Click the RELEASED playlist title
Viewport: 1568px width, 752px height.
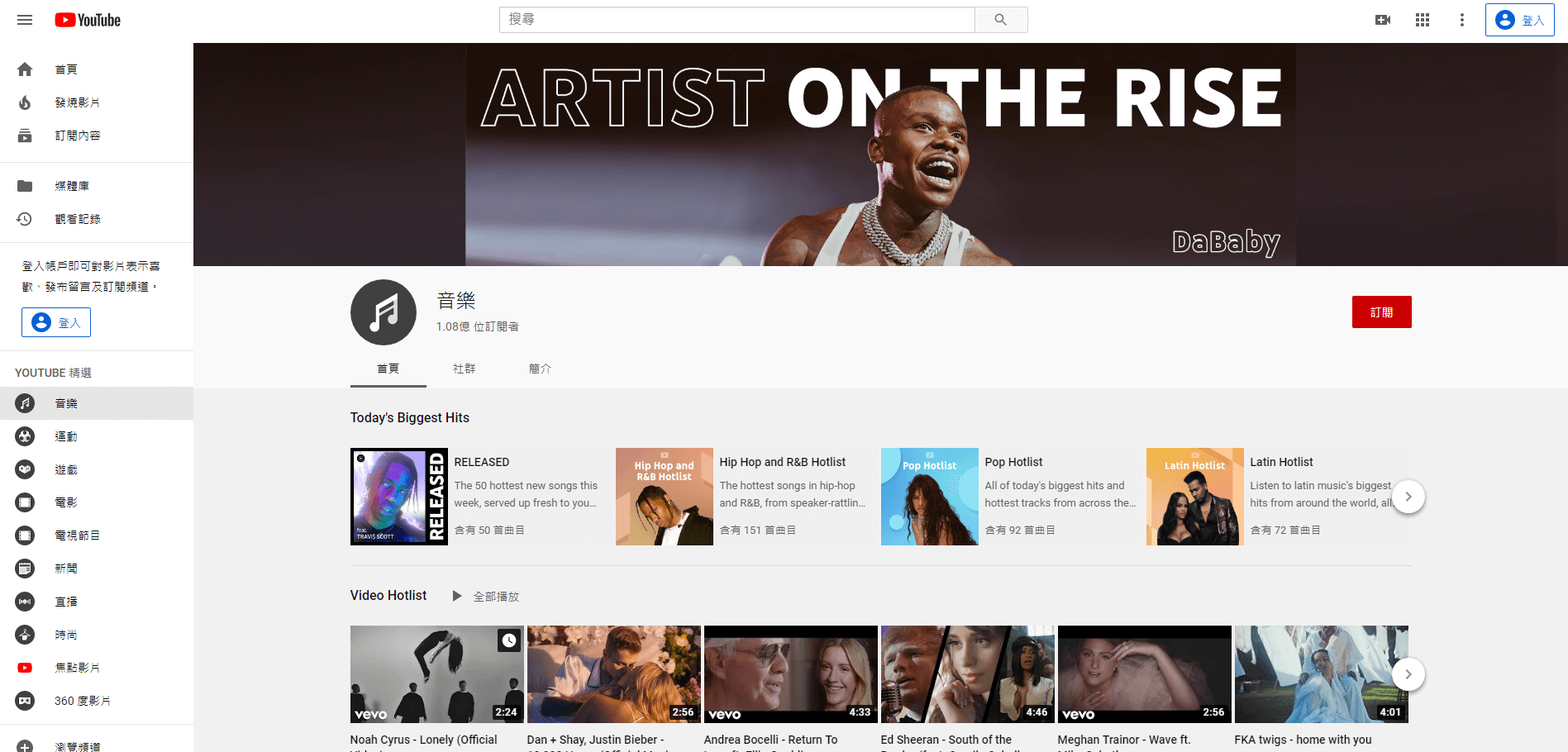pyautogui.click(x=482, y=462)
